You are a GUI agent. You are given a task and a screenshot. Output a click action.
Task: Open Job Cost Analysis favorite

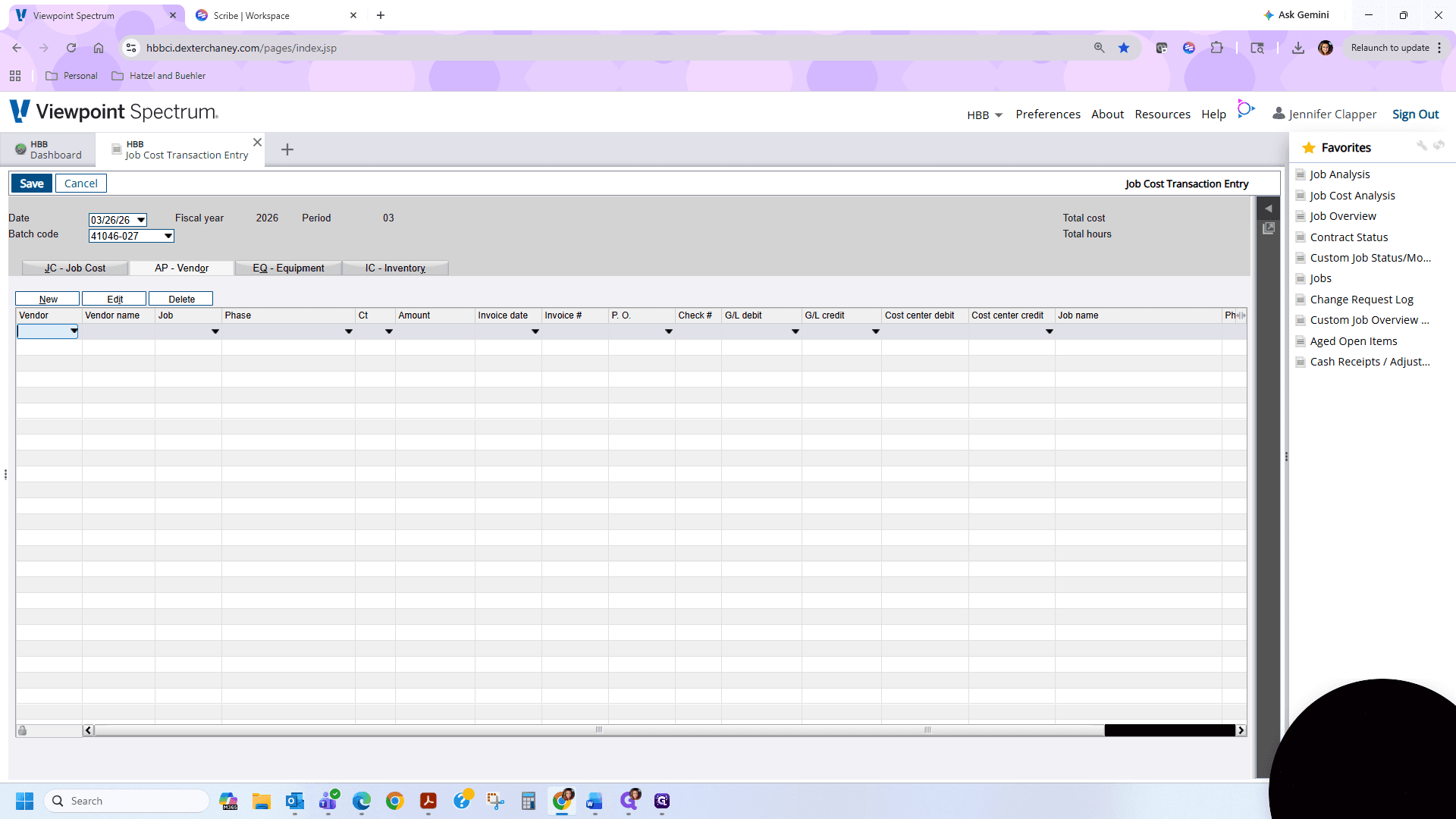1352,196
